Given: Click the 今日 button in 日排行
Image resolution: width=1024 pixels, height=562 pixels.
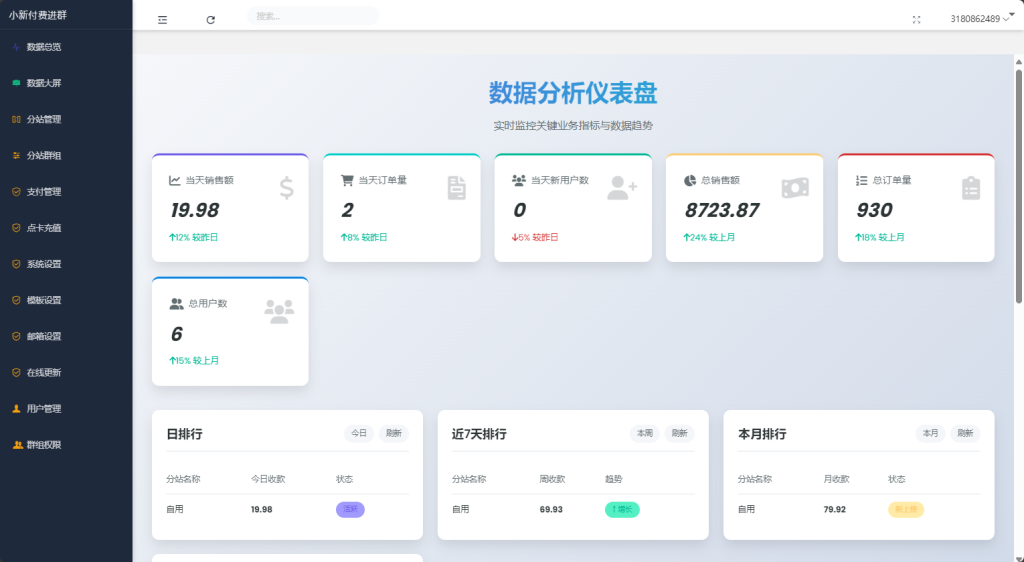Looking at the screenshot, I should (x=359, y=433).
